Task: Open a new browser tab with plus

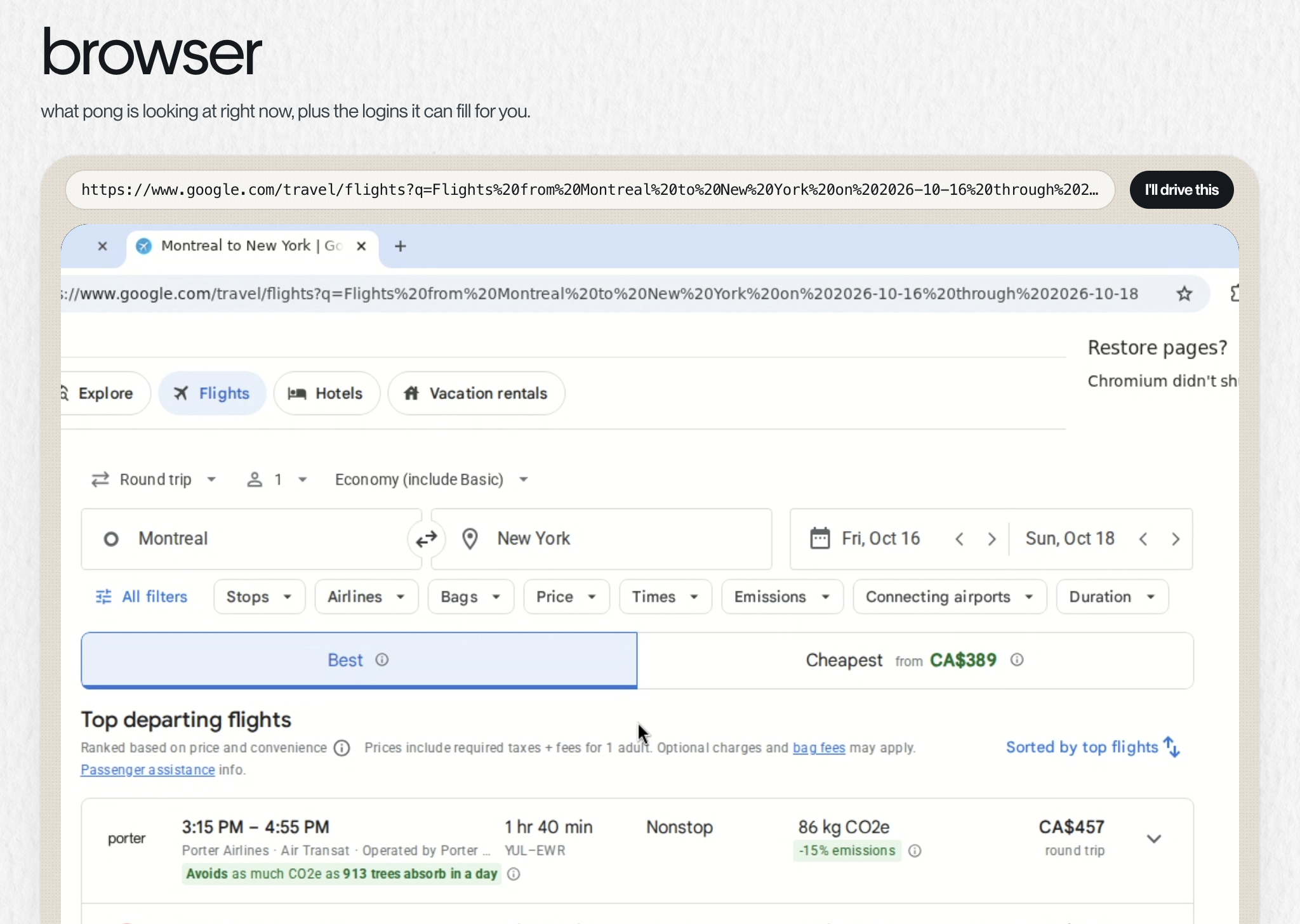Action: tap(400, 246)
